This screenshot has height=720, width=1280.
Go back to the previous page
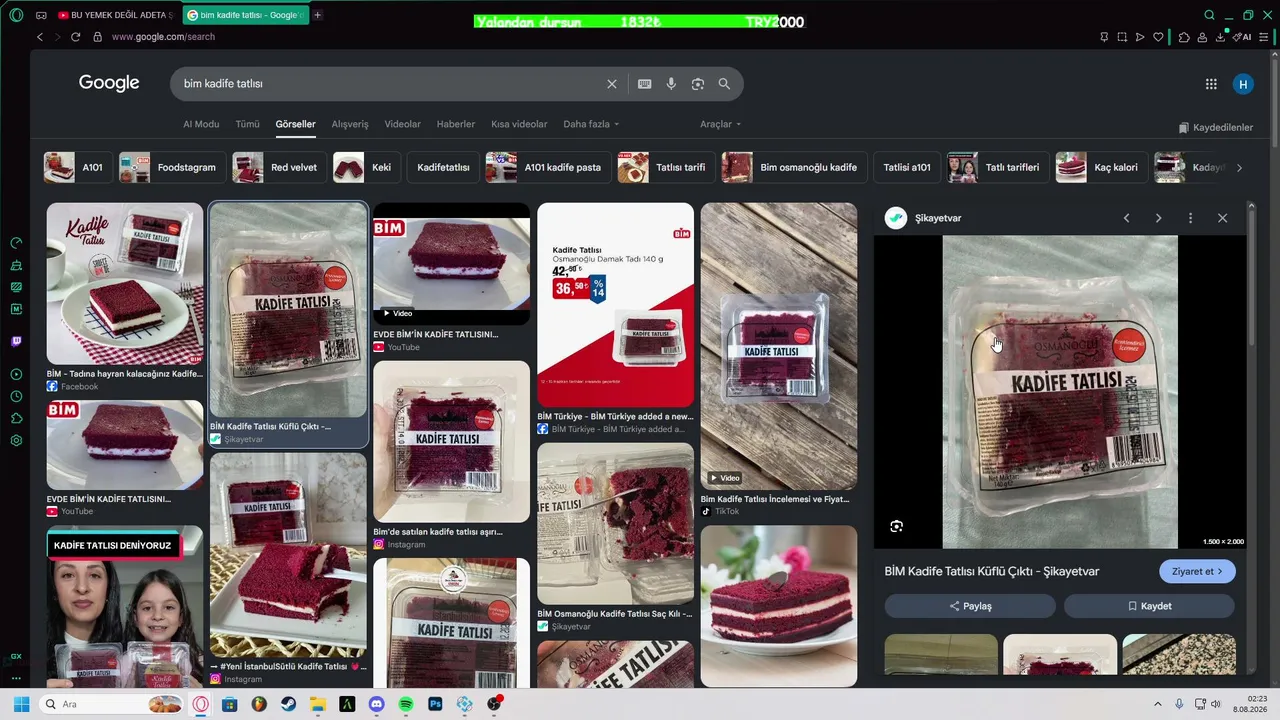[x=40, y=37]
